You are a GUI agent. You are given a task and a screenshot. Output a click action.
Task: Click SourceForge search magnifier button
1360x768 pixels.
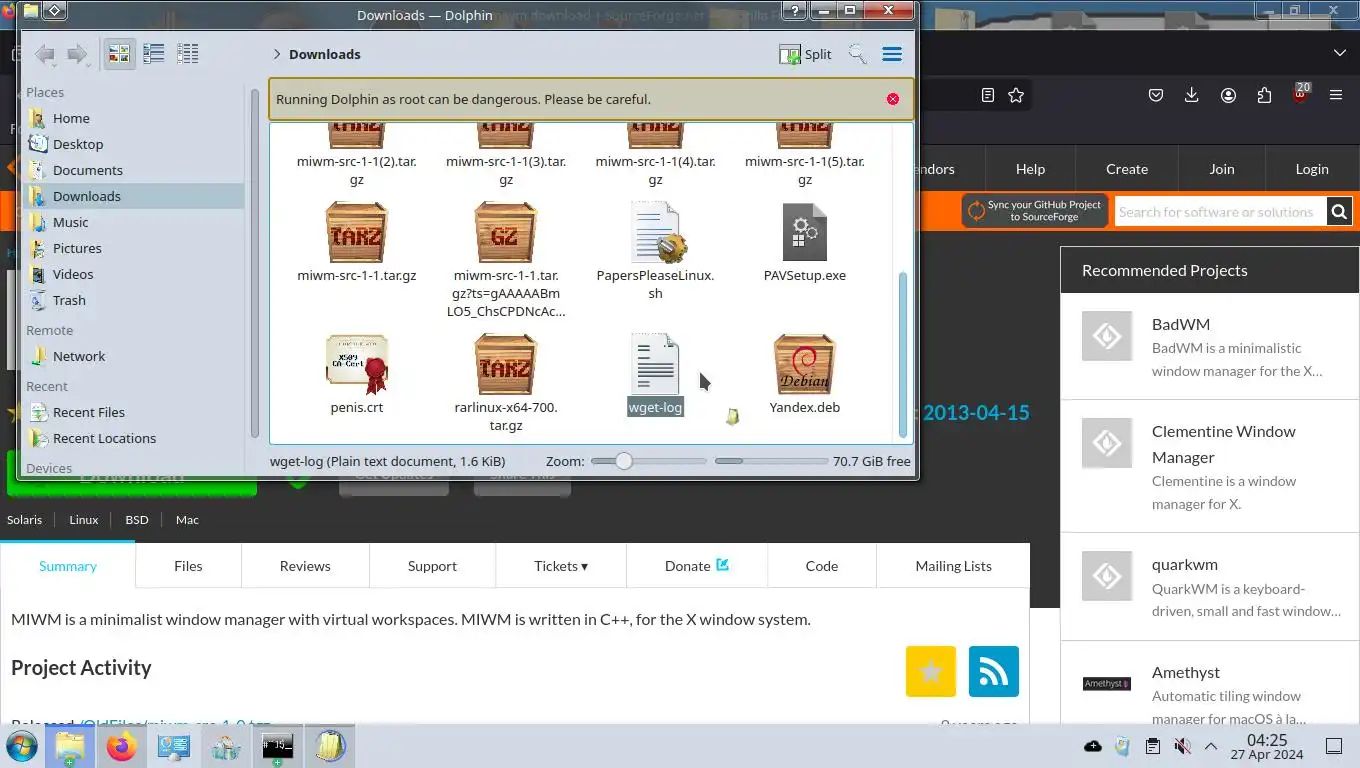[1340, 212]
